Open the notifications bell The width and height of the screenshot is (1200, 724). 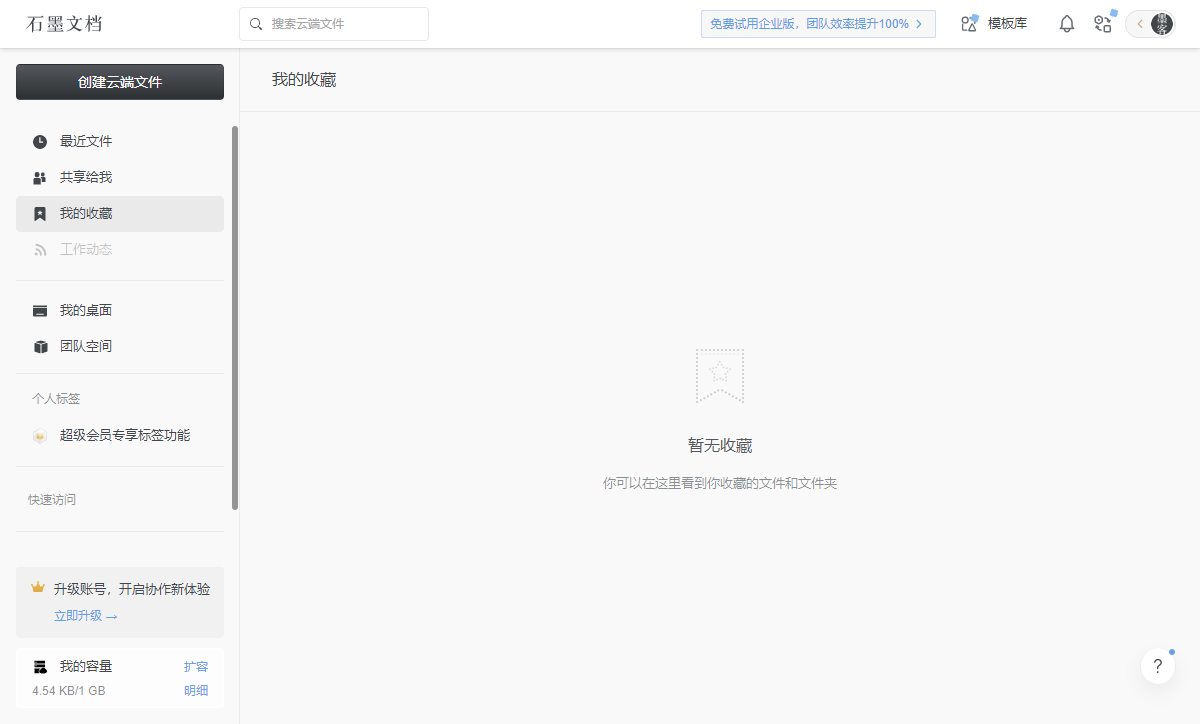pyautogui.click(x=1067, y=24)
